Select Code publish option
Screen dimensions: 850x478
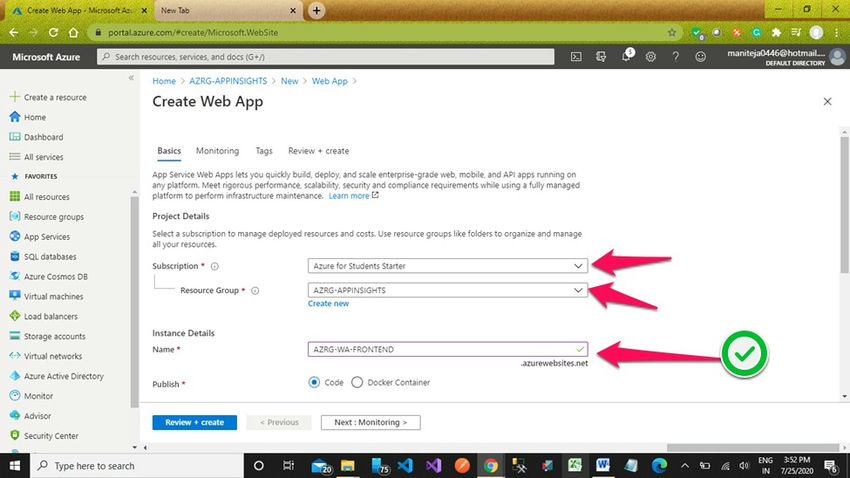(314, 382)
